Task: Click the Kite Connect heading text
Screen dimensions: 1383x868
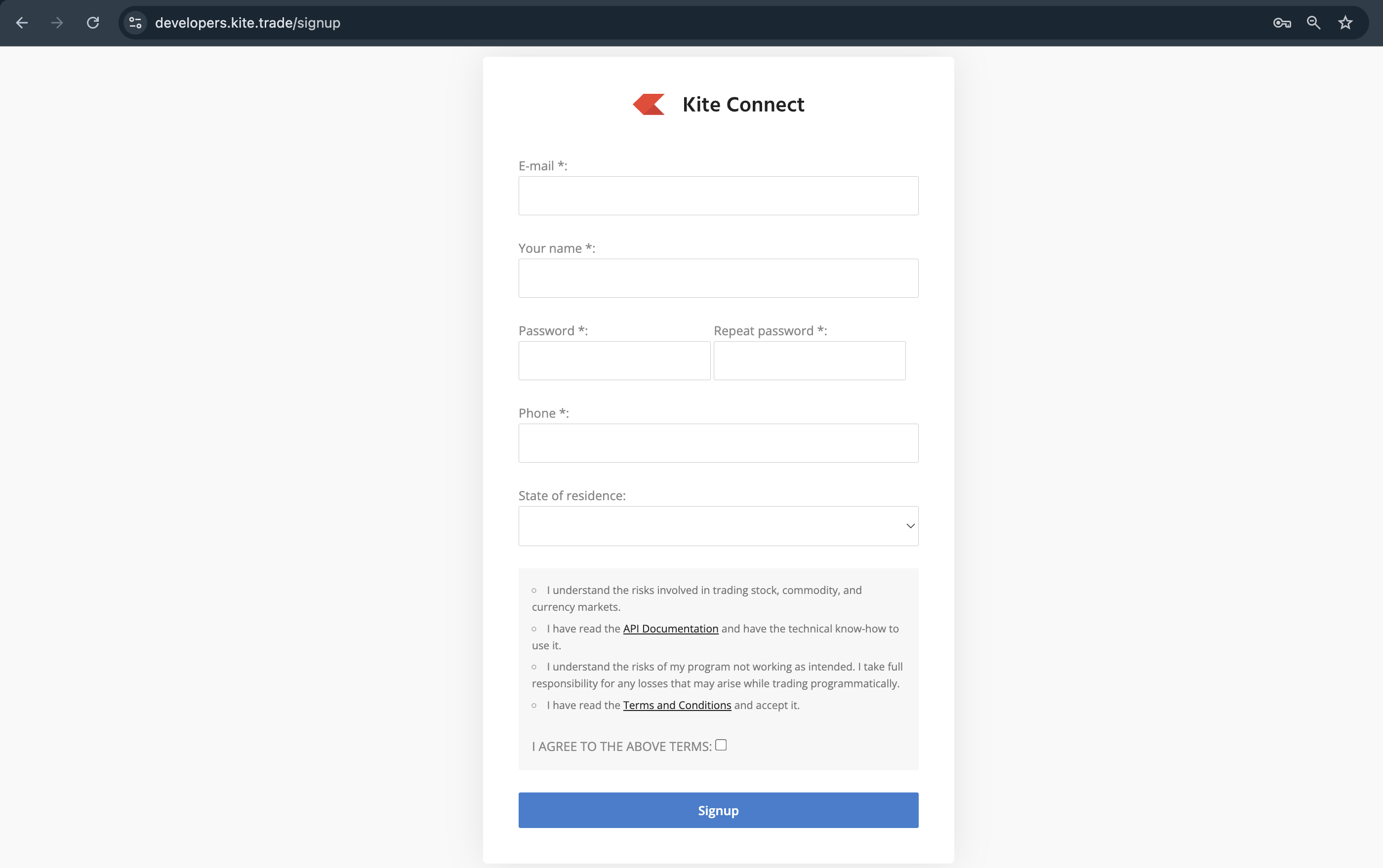Action: click(x=743, y=105)
